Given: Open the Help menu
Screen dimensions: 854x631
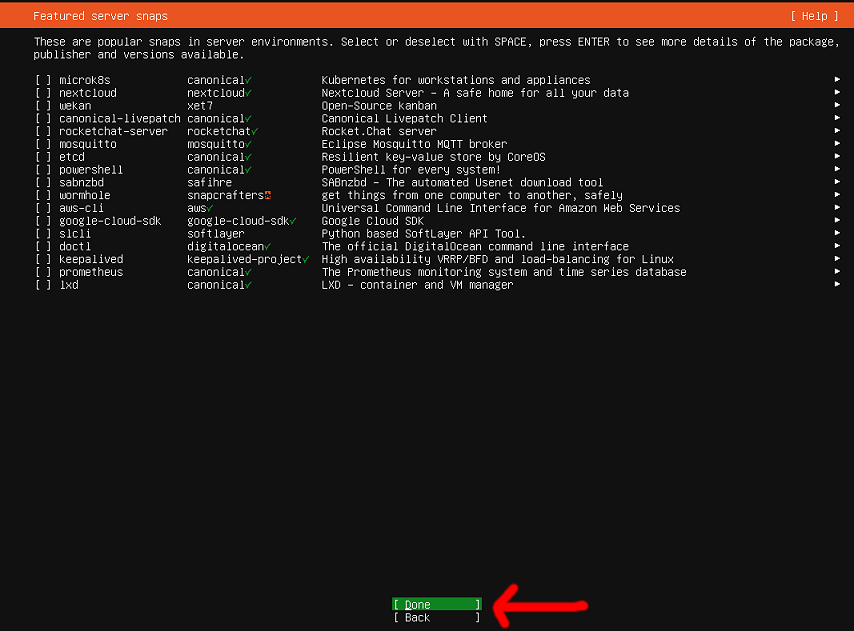Looking at the screenshot, I should click(x=815, y=16).
